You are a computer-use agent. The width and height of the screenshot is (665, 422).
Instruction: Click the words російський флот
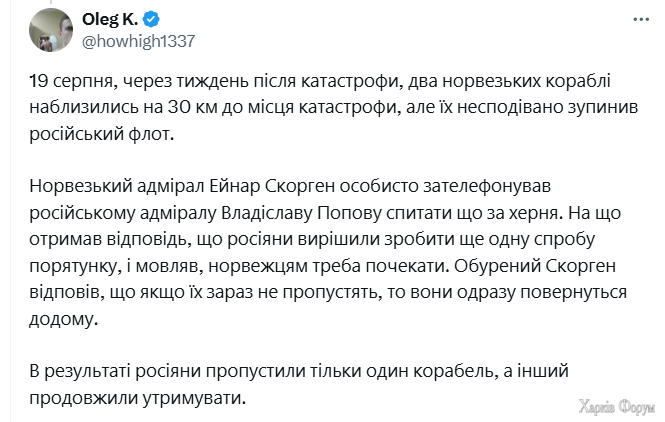click(102, 134)
